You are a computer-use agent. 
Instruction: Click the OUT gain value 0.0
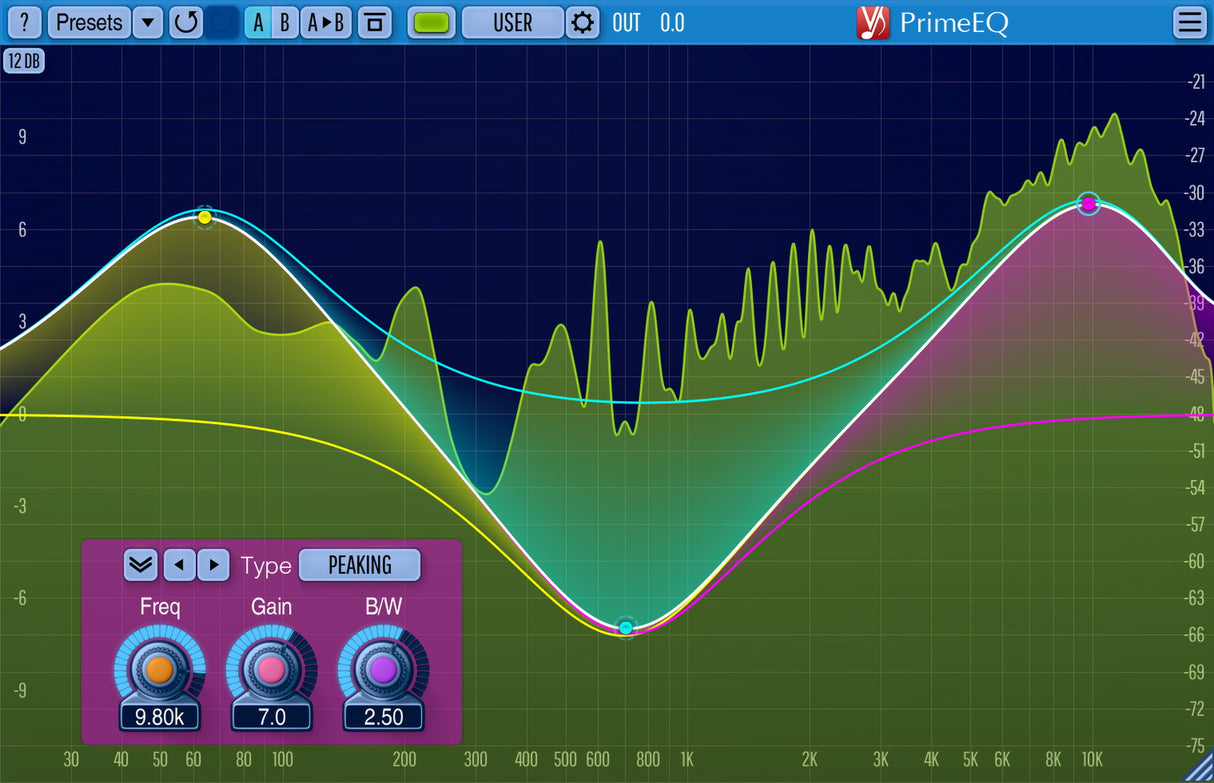pos(672,22)
